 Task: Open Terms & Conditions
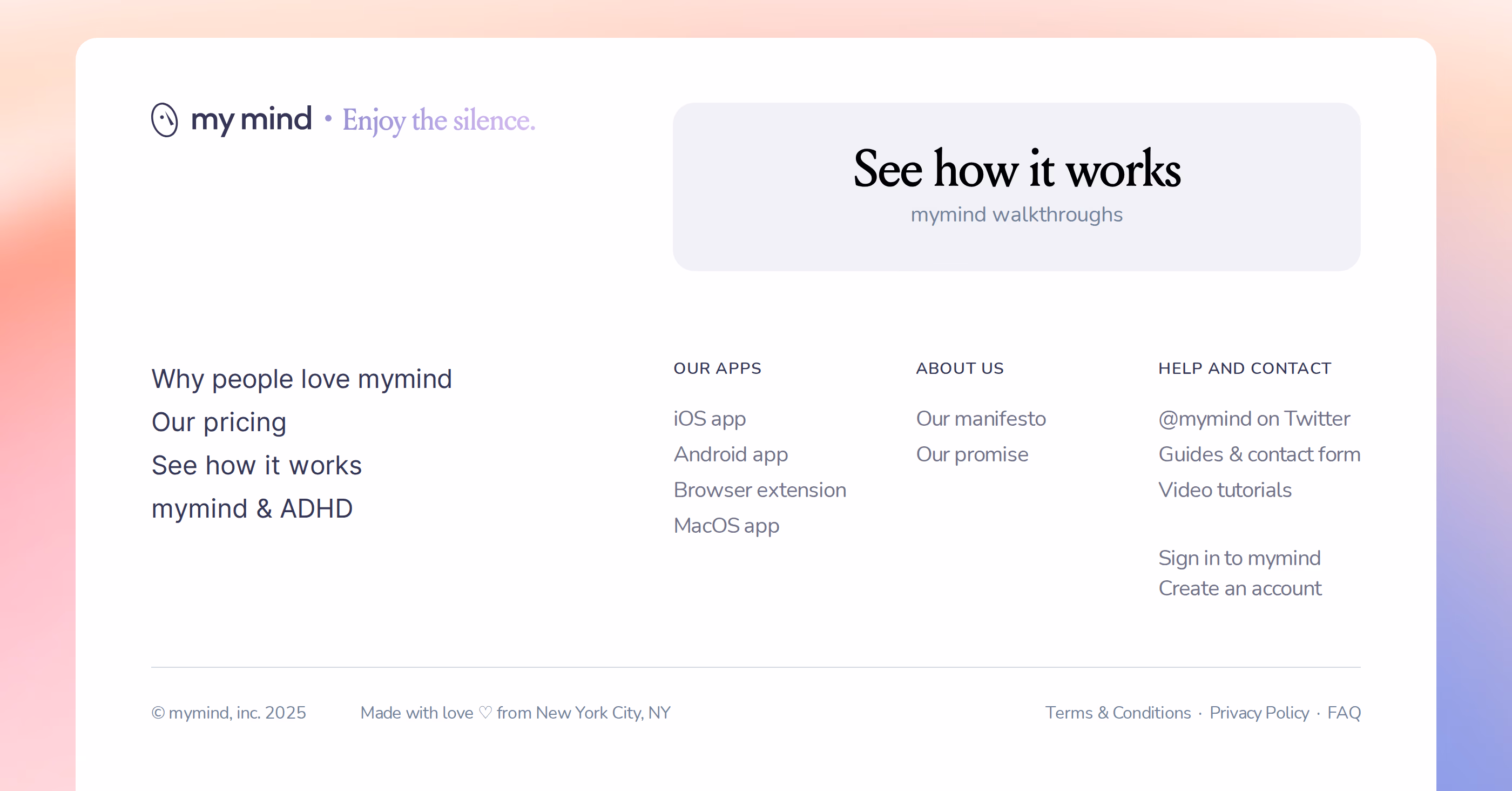click(x=1118, y=713)
